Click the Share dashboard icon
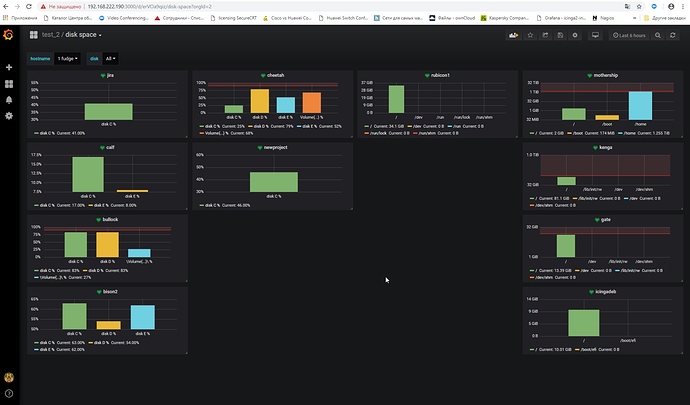690x405 pixels. (x=546, y=35)
